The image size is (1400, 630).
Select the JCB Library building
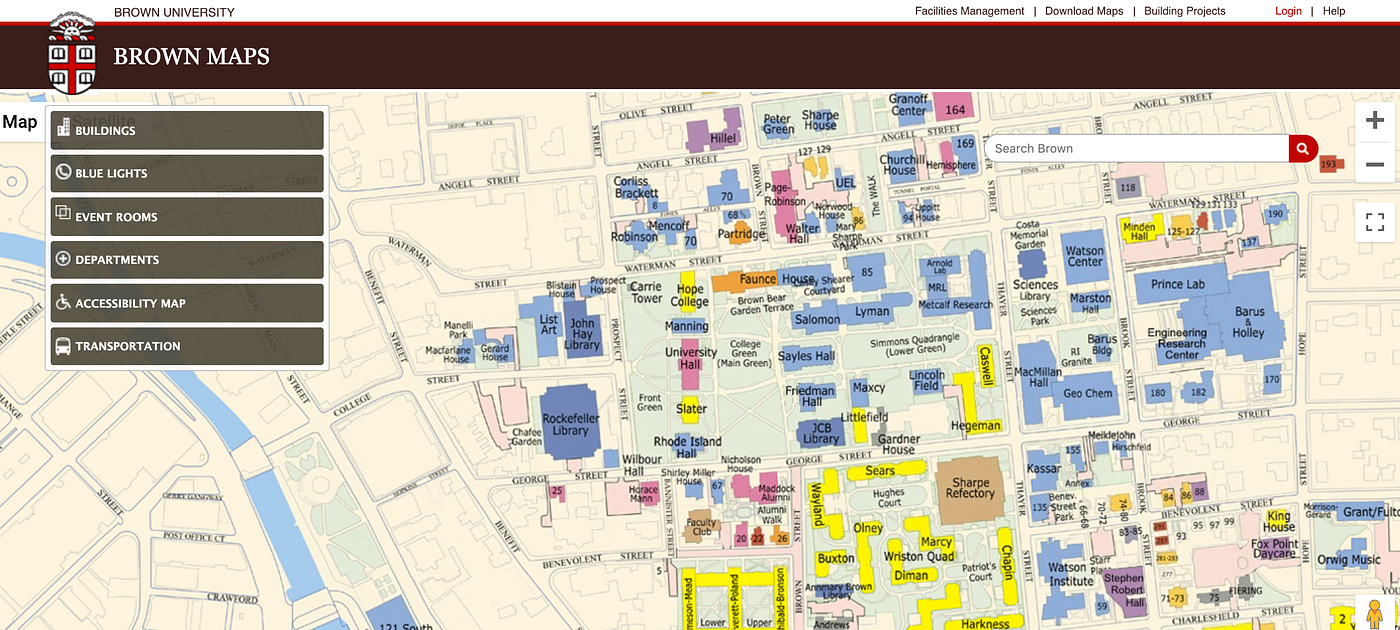pyautogui.click(x=821, y=432)
